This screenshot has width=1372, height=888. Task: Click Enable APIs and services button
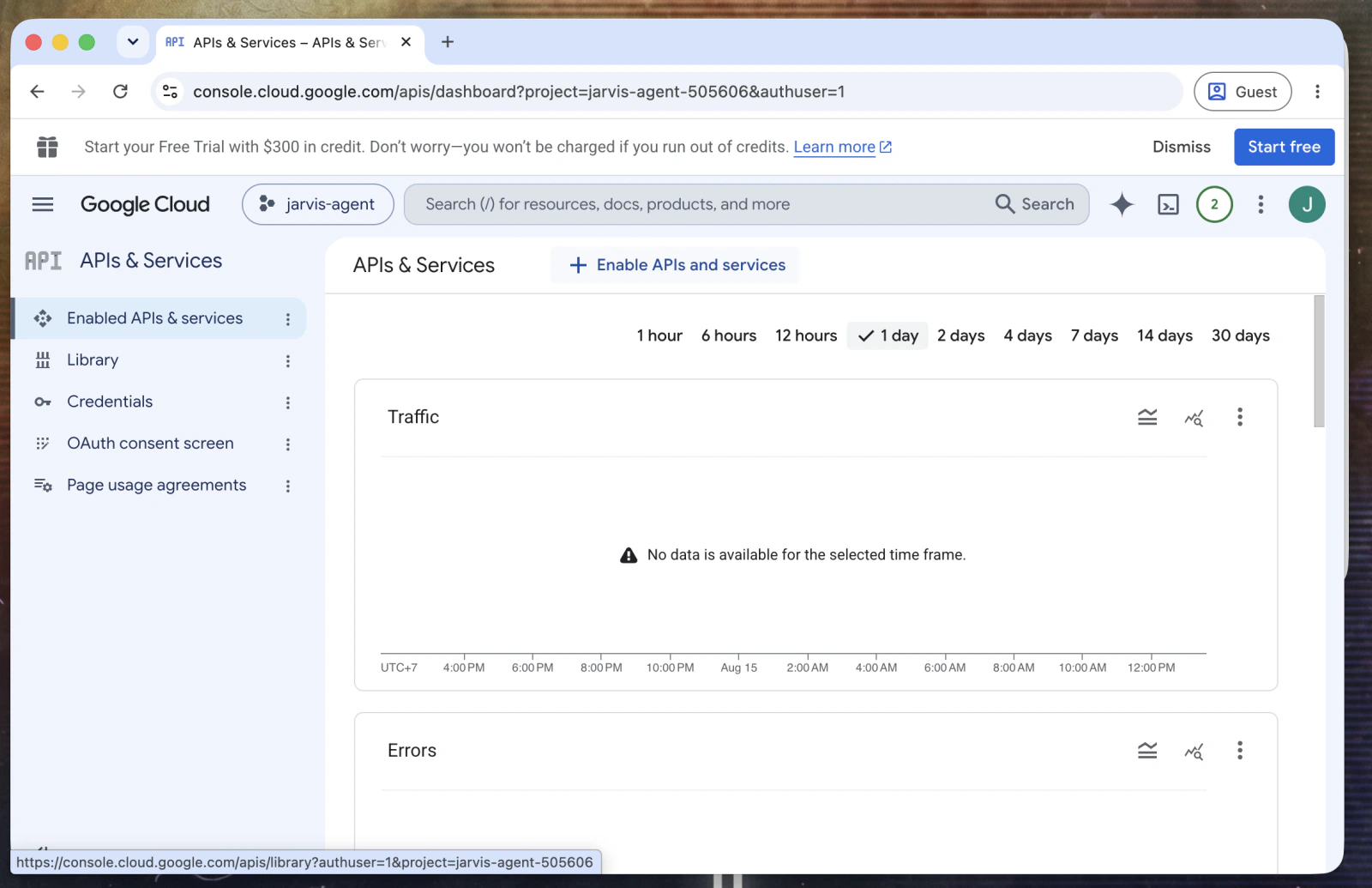[676, 265]
